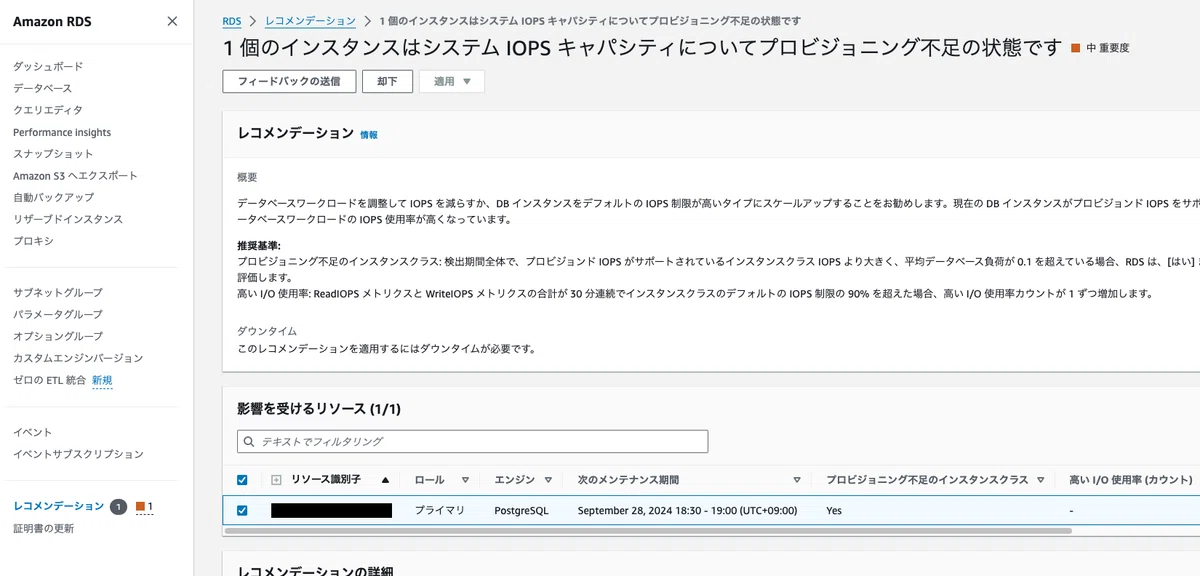Viewport: 1200px width, 576px height.
Task: Click the search magnifier icon
Action: click(248, 441)
